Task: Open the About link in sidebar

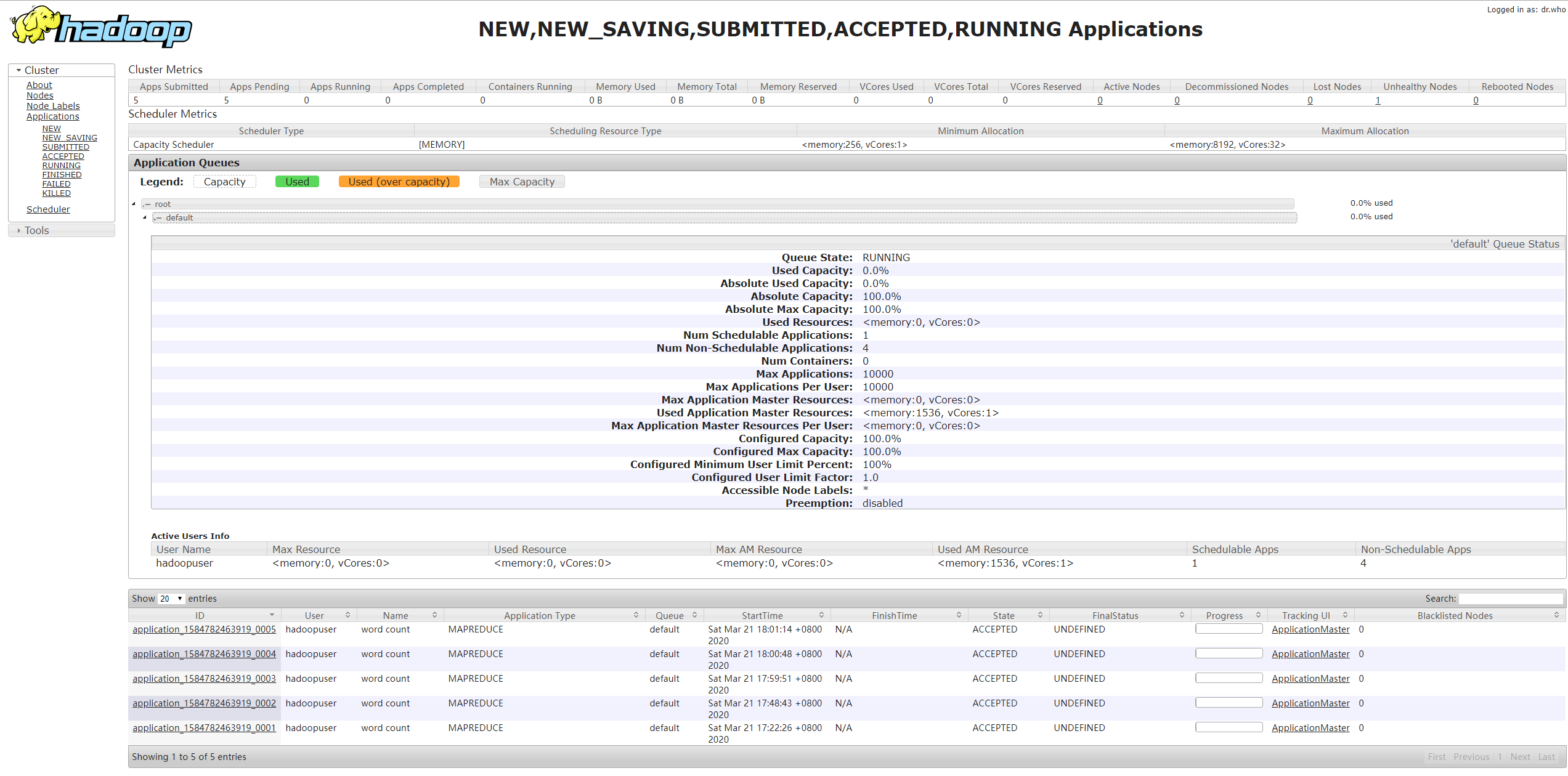Action: coord(39,85)
